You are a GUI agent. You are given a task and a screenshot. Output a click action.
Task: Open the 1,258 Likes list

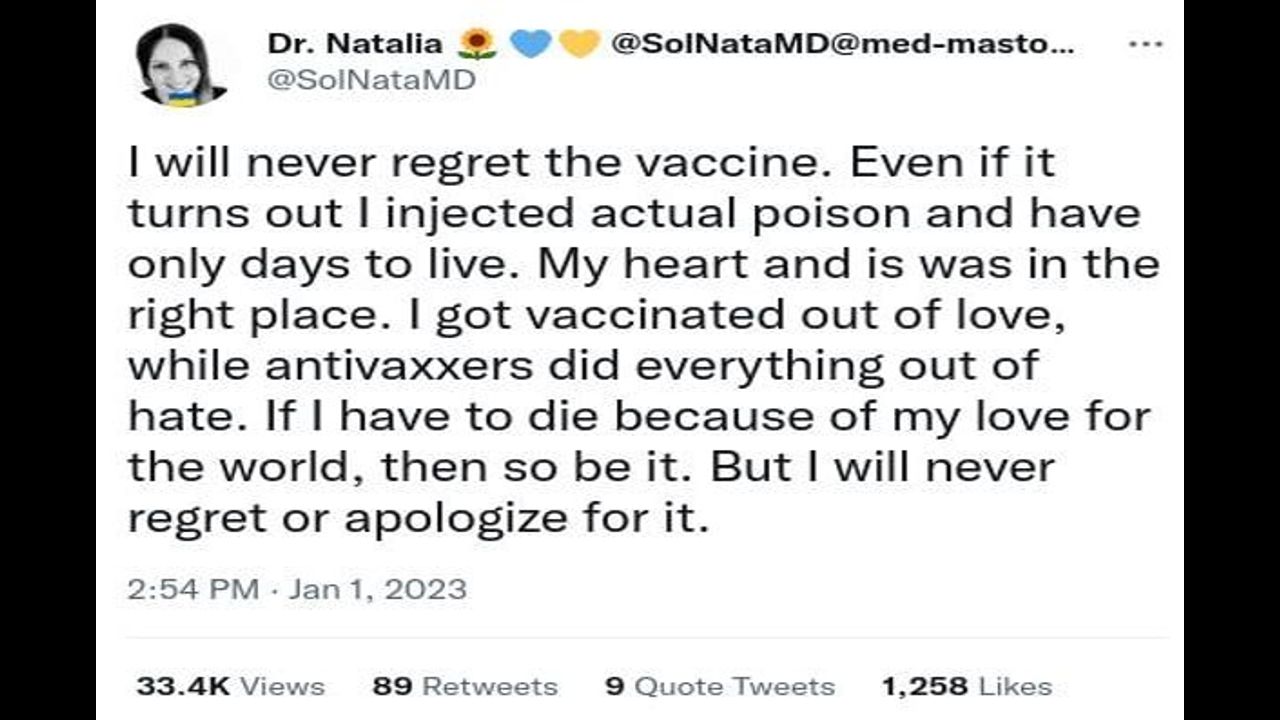coord(966,686)
